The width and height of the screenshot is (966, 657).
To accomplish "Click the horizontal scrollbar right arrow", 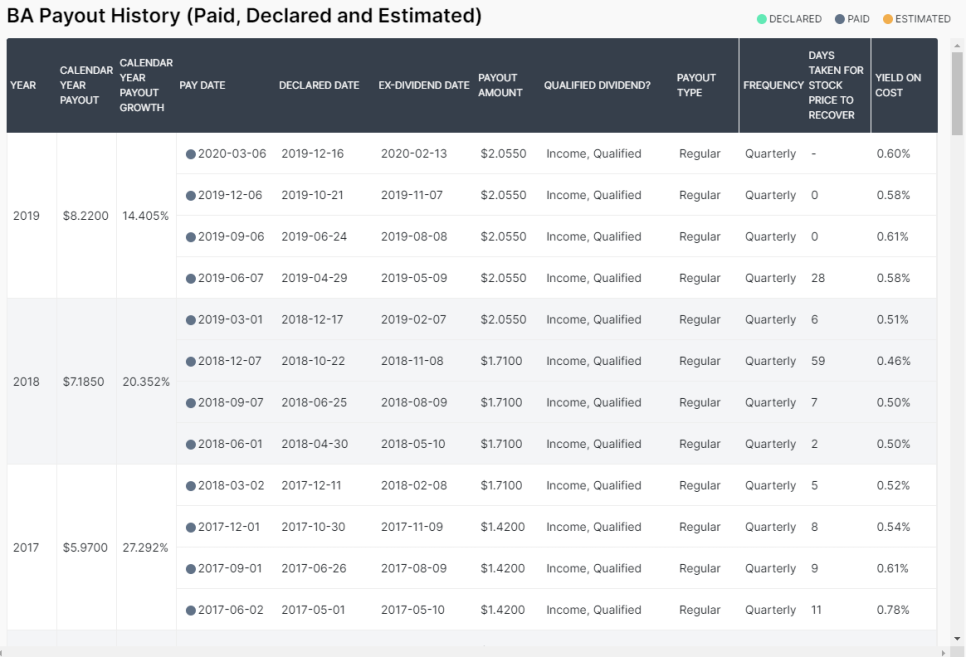I will [x=943, y=652].
